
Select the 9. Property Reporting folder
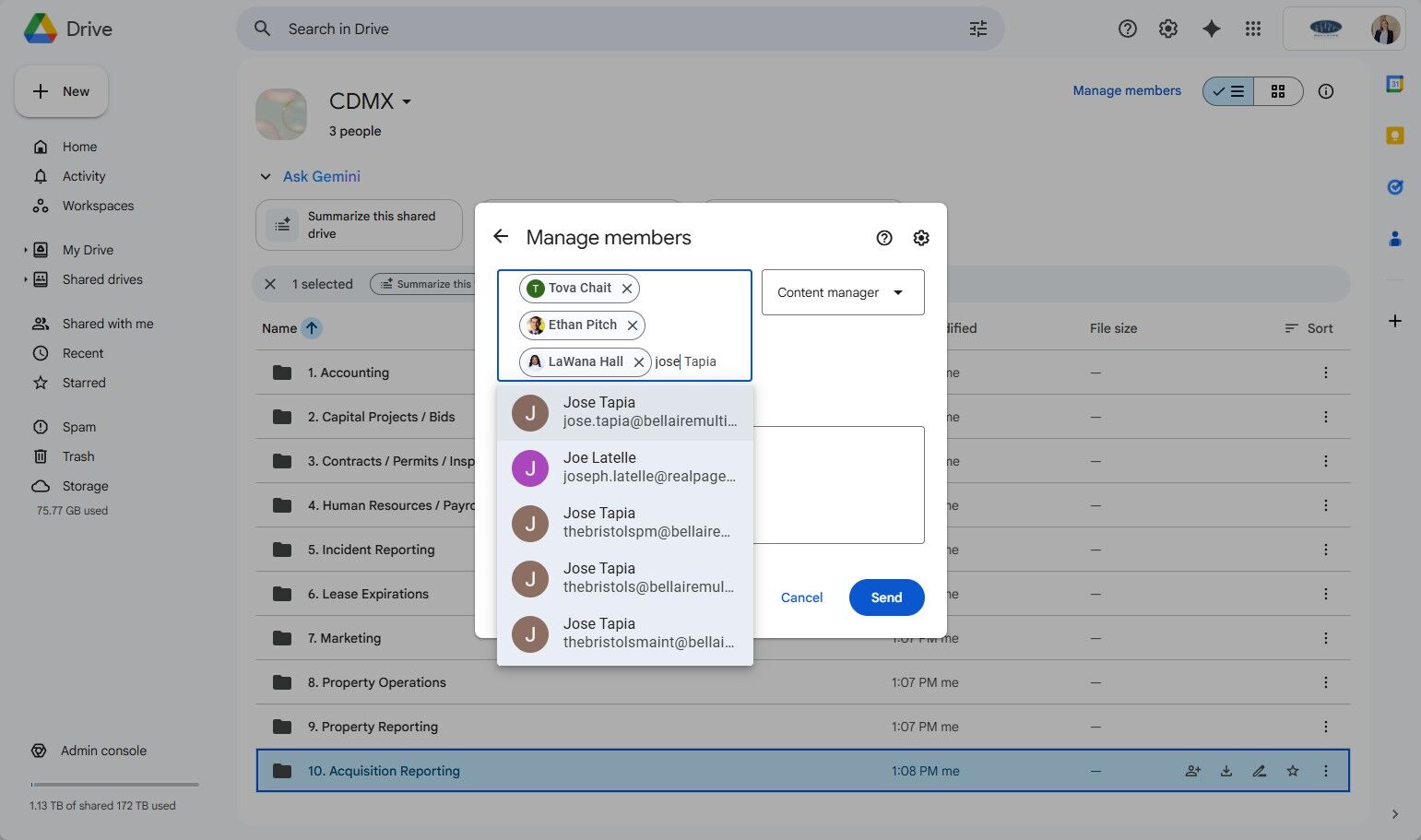[802, 727]
